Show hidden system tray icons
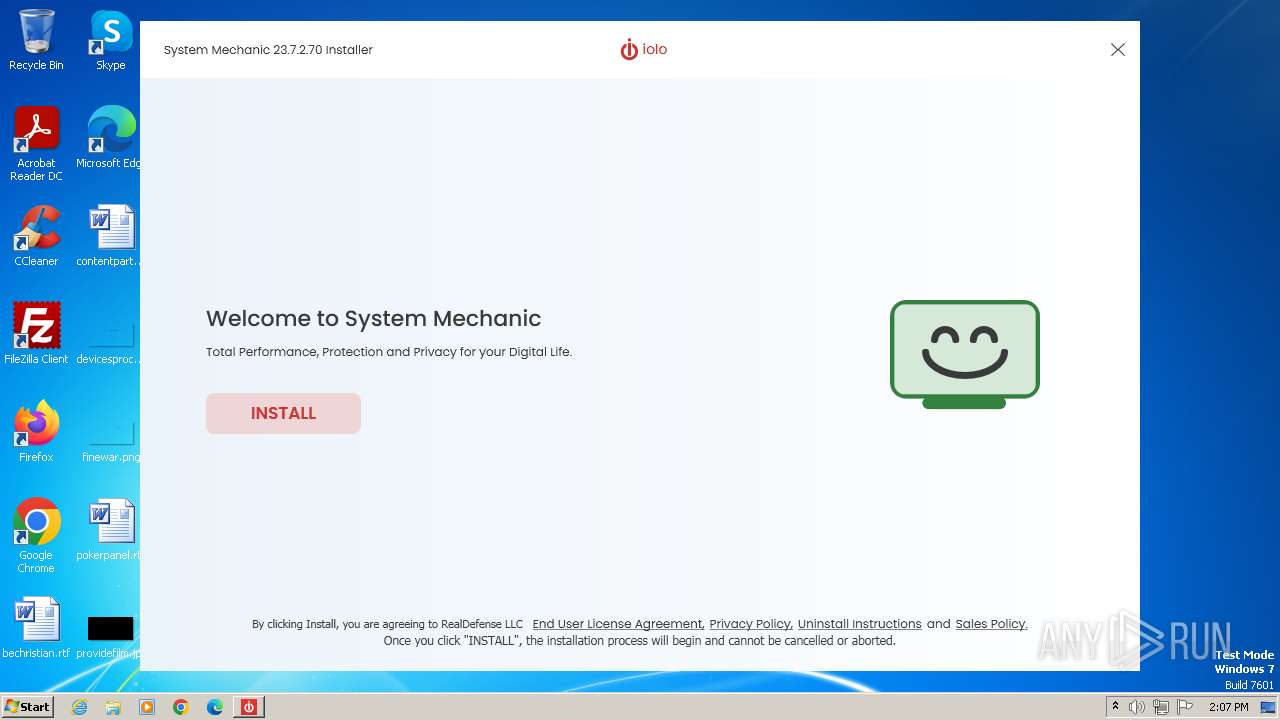1280x720 pixels. (1115, 707)
